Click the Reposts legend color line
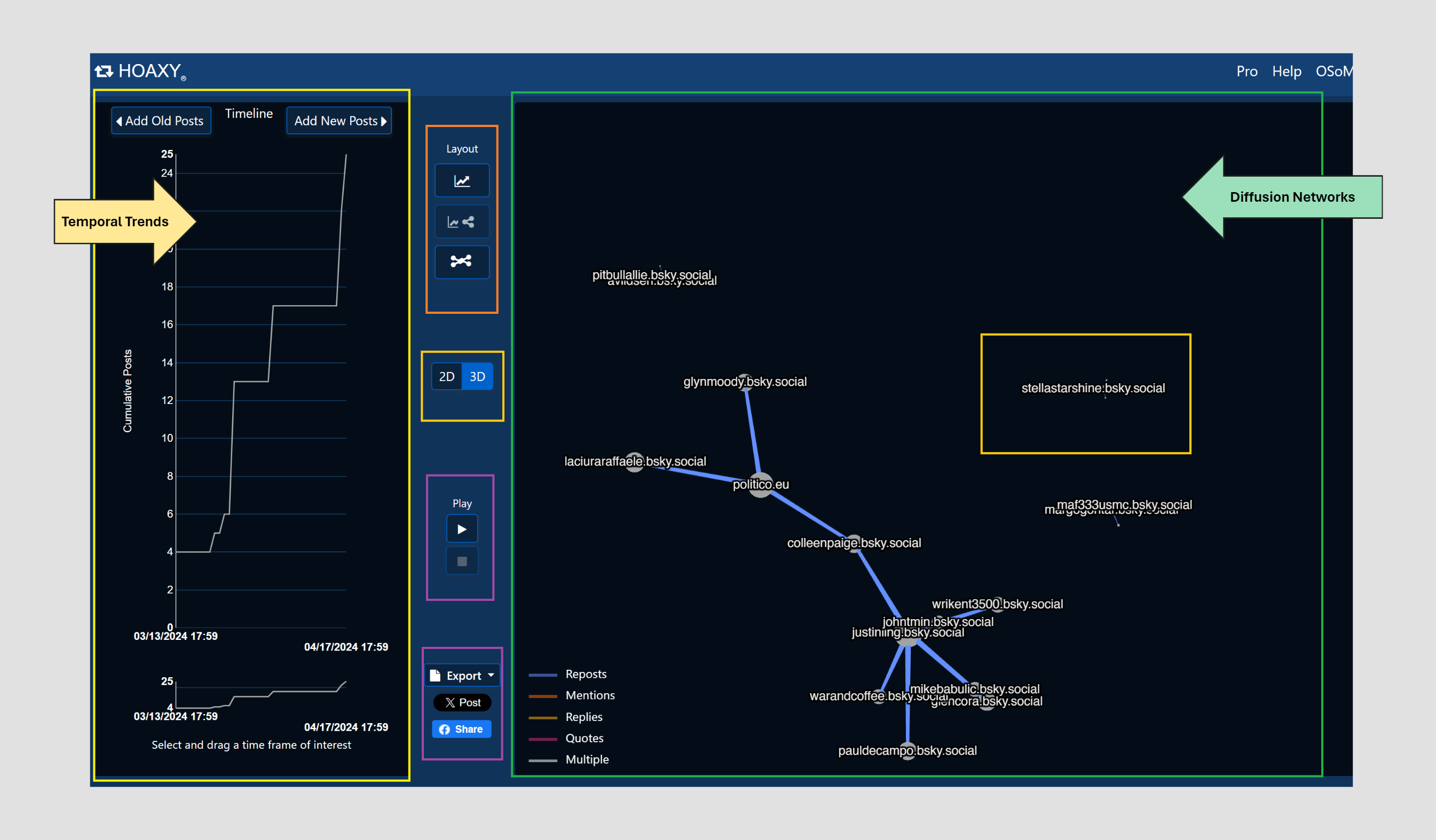 pos(542,675)
